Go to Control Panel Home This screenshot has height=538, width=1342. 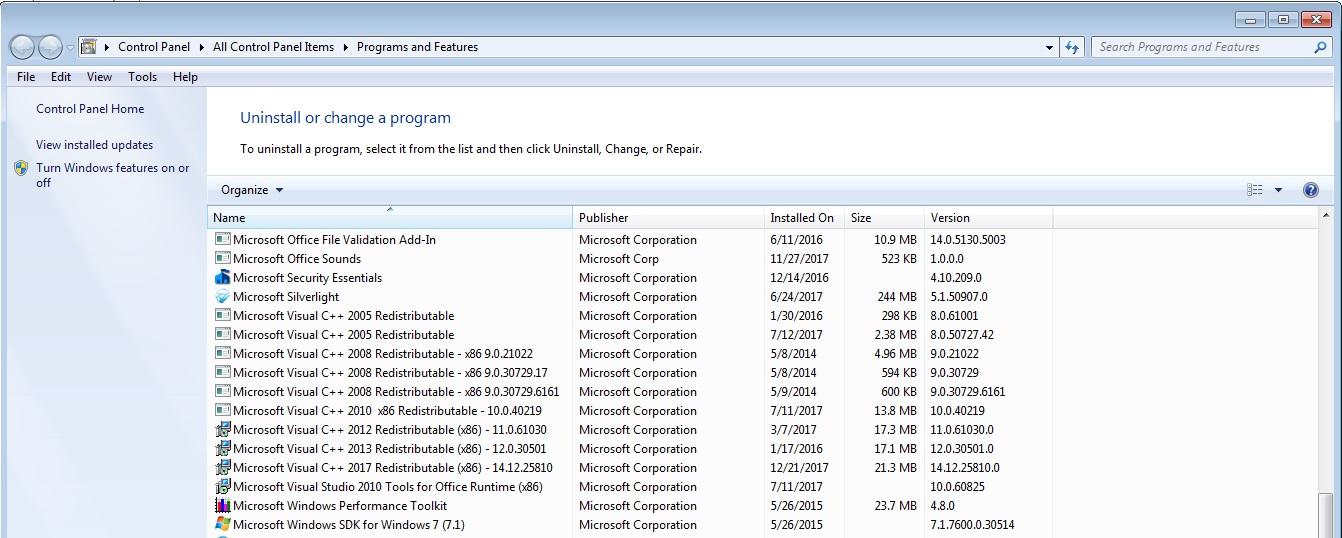pos(90,109)
